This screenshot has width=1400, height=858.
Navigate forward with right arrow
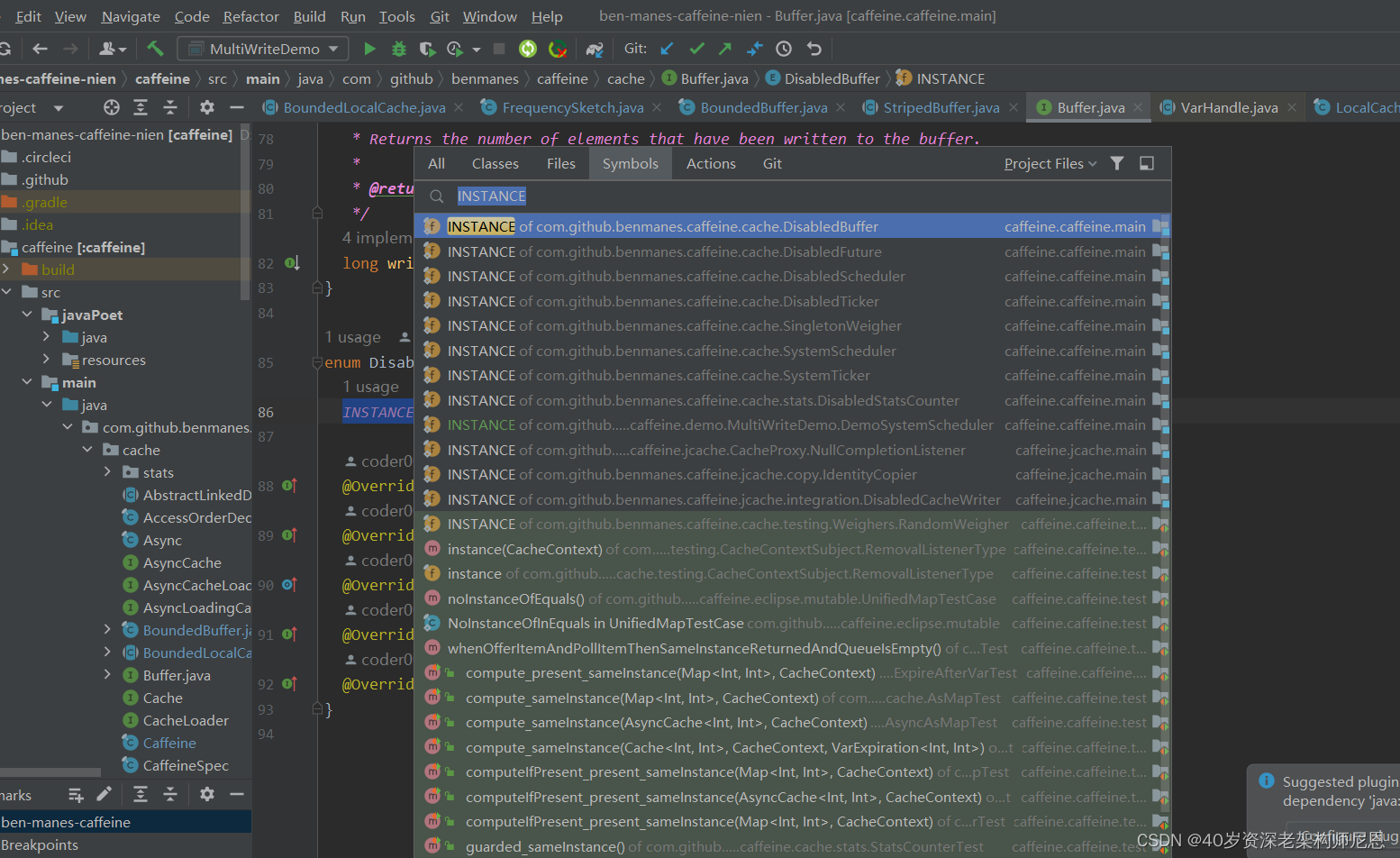(70, 49)
